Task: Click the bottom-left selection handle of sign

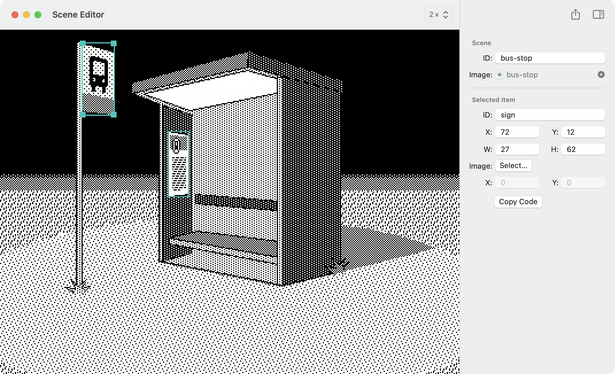Action: (82, 114)
